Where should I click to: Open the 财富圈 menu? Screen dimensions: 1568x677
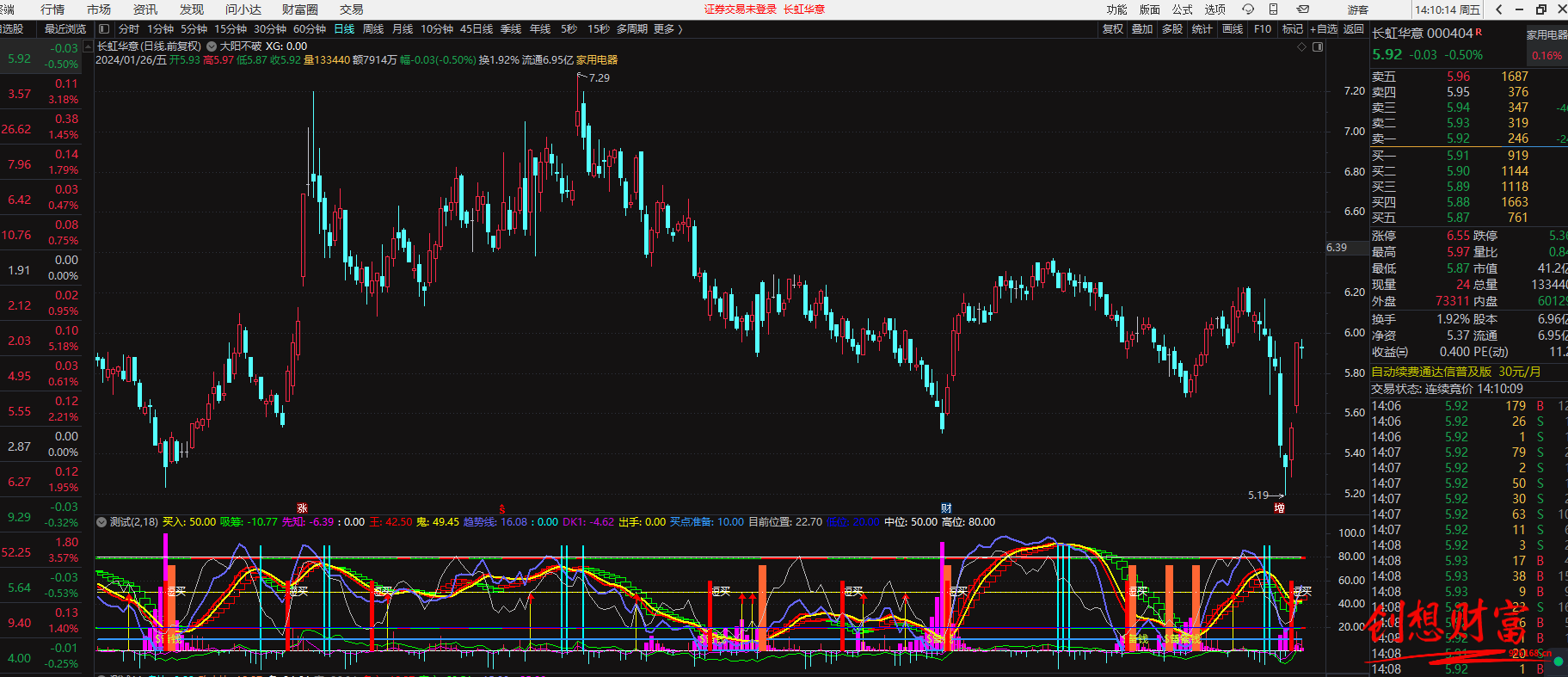coord(300,9)
